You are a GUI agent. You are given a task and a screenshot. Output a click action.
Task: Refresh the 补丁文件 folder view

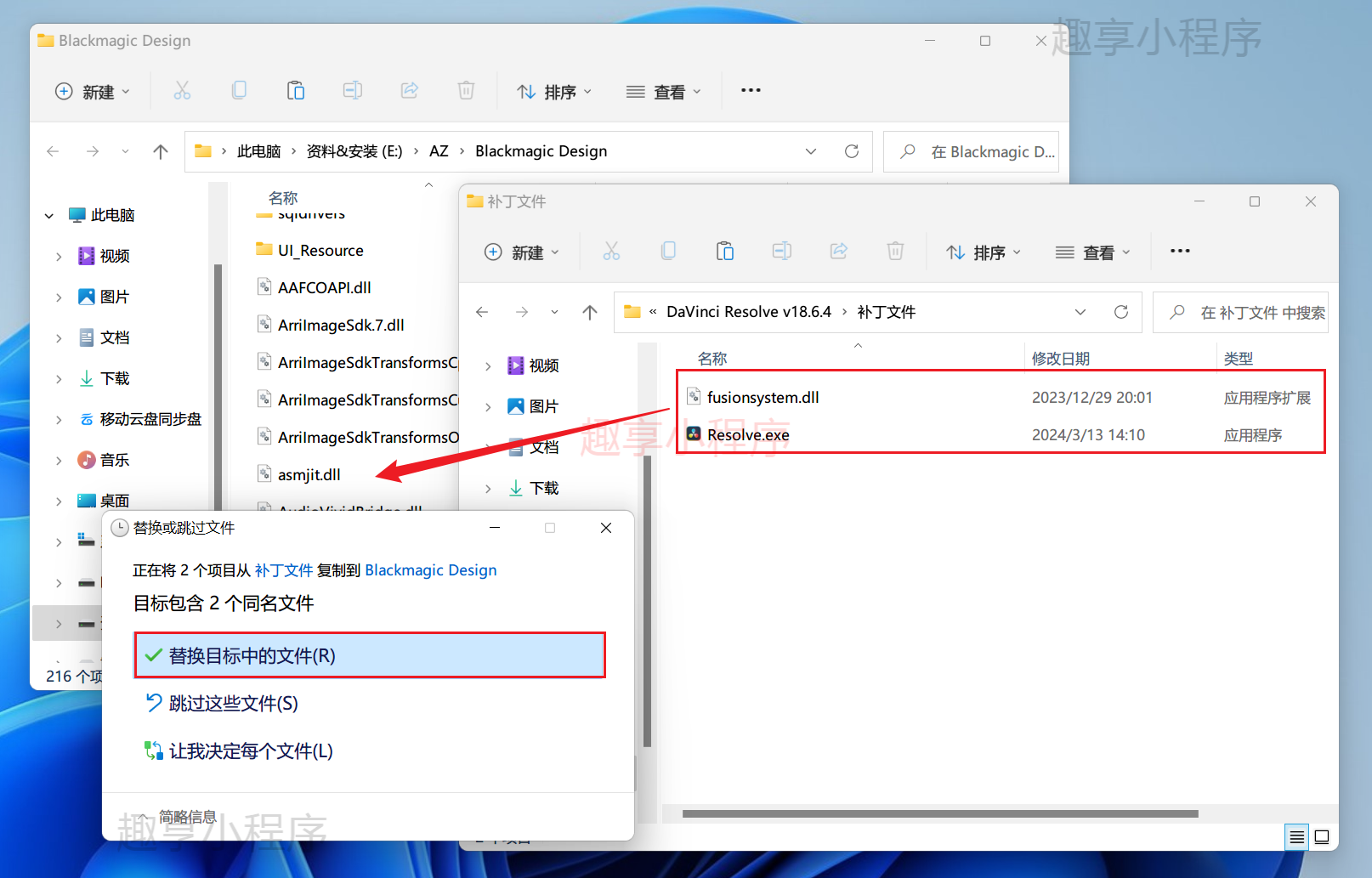(x=1121, y=312)
